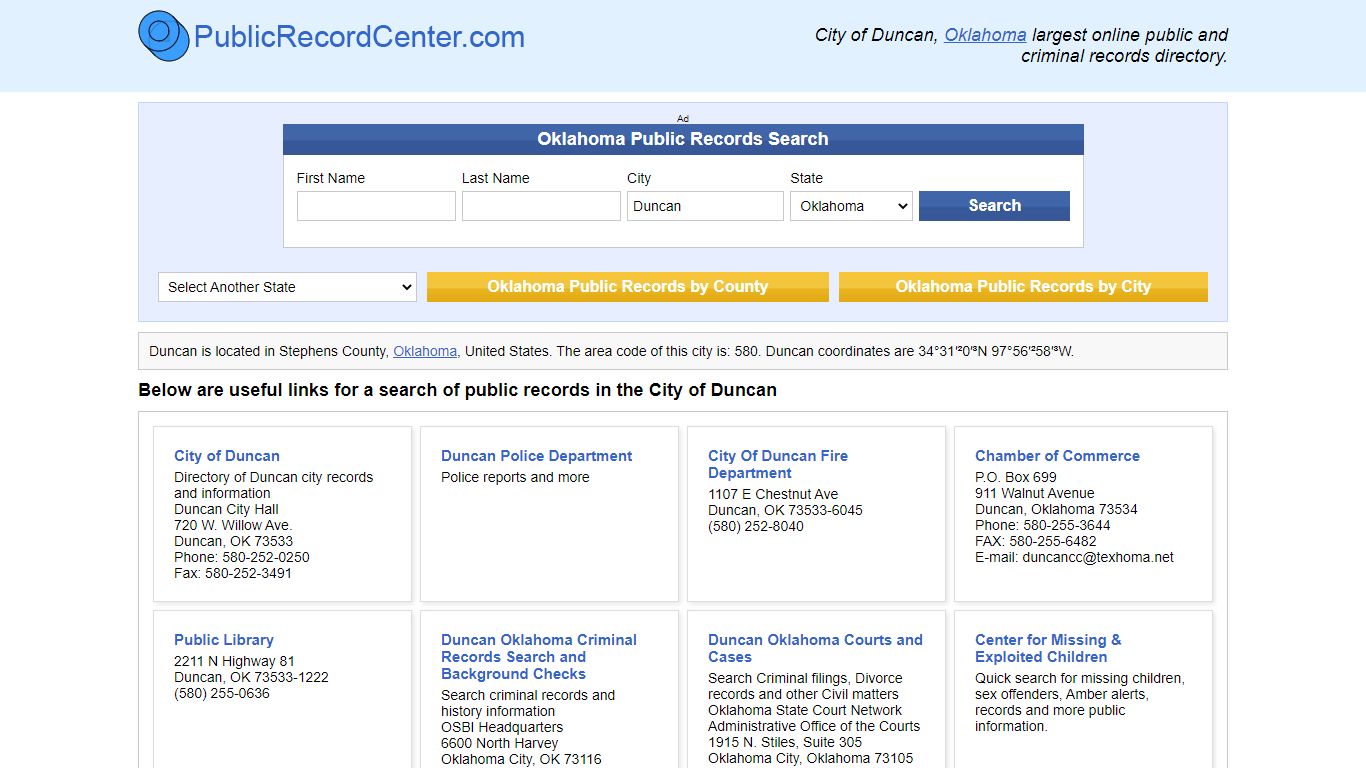Select the text Police reports and more

[515, 477]
